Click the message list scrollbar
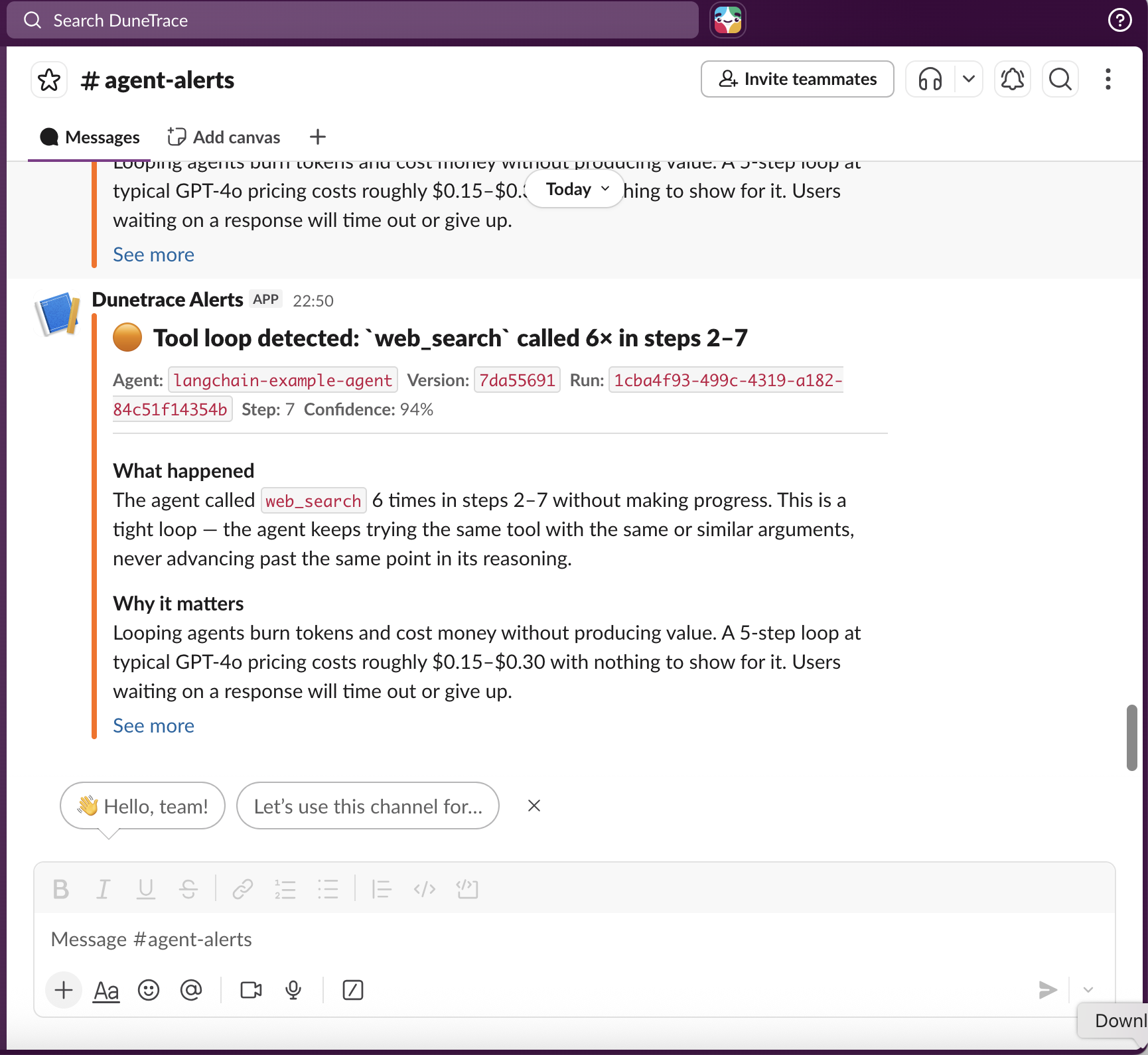Image resolution: width=1148 pixels, height=1055 pixels. click(1132, 737)
